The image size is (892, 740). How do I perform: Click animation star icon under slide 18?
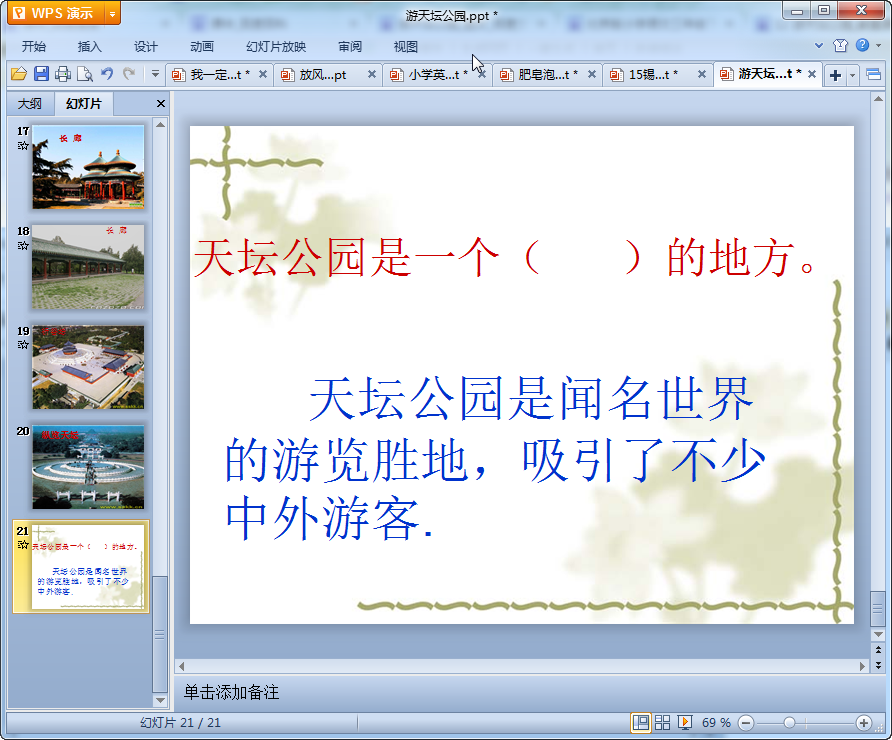pos(23,246)
